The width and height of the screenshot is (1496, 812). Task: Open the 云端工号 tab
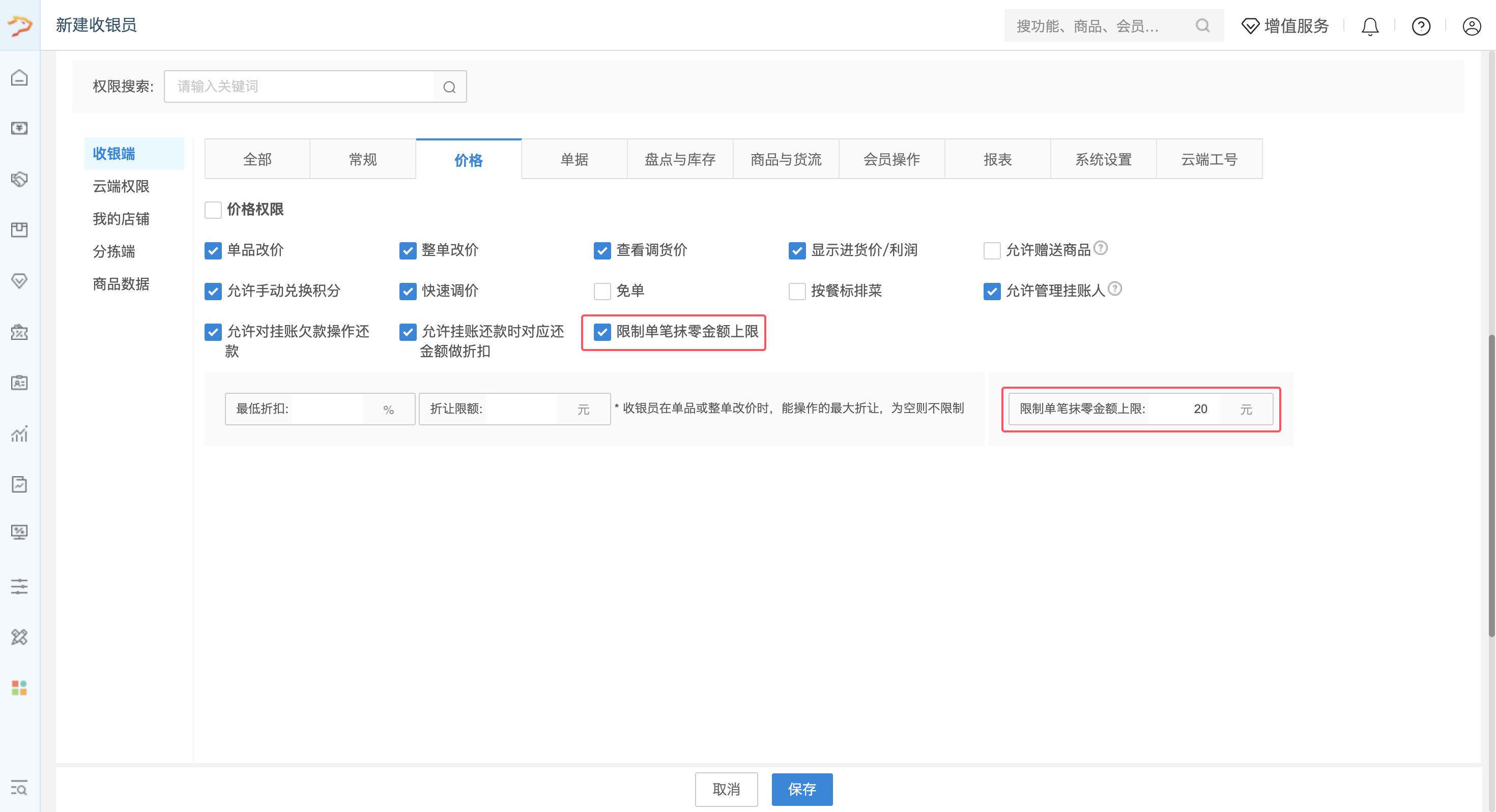pos(1209,159)
